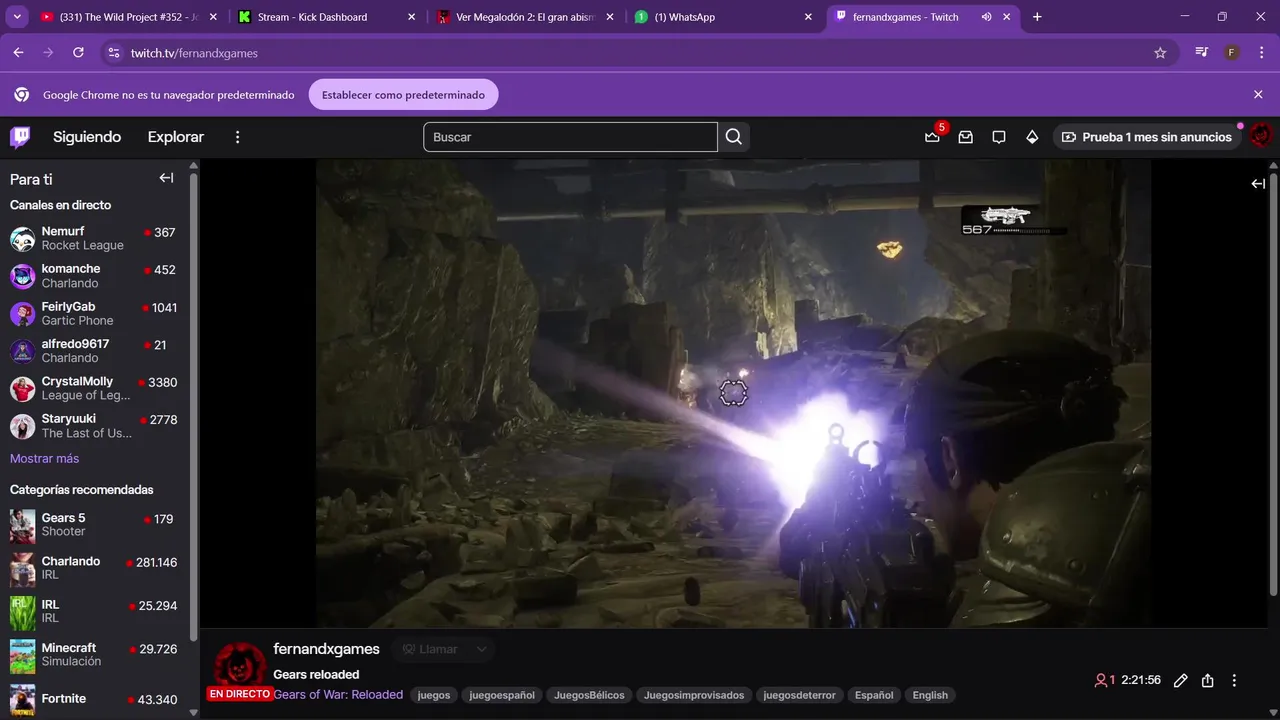This screenshot has height=720, width=1280.
Task: Open Minecraft recommended category
Action: pyautogui.click(x=95, y=655)
